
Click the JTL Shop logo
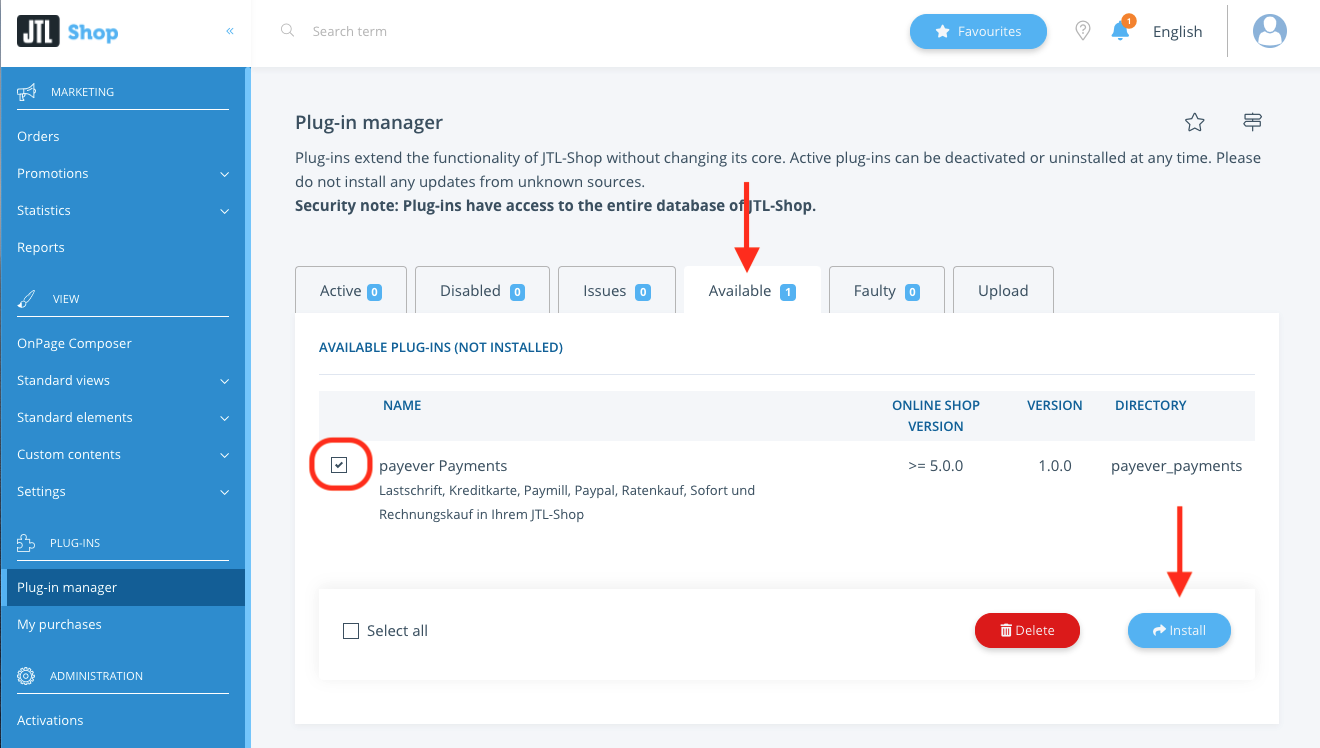coord(68,32)
